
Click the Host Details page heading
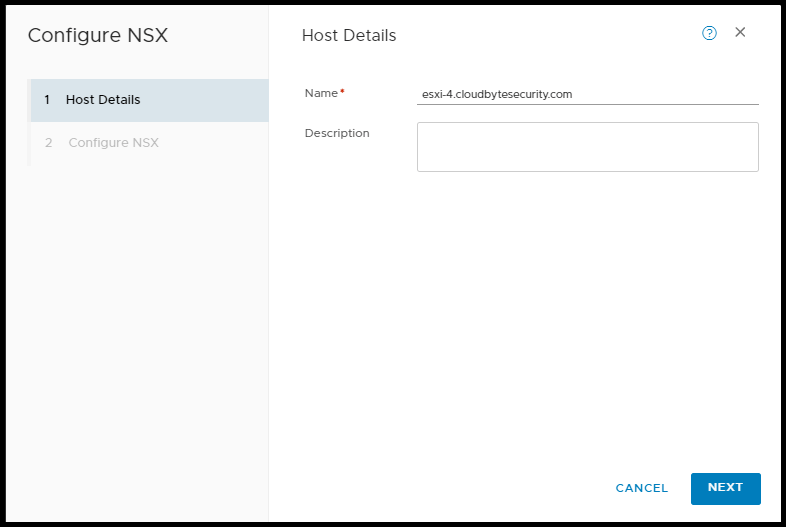click(x=349, y=36)
